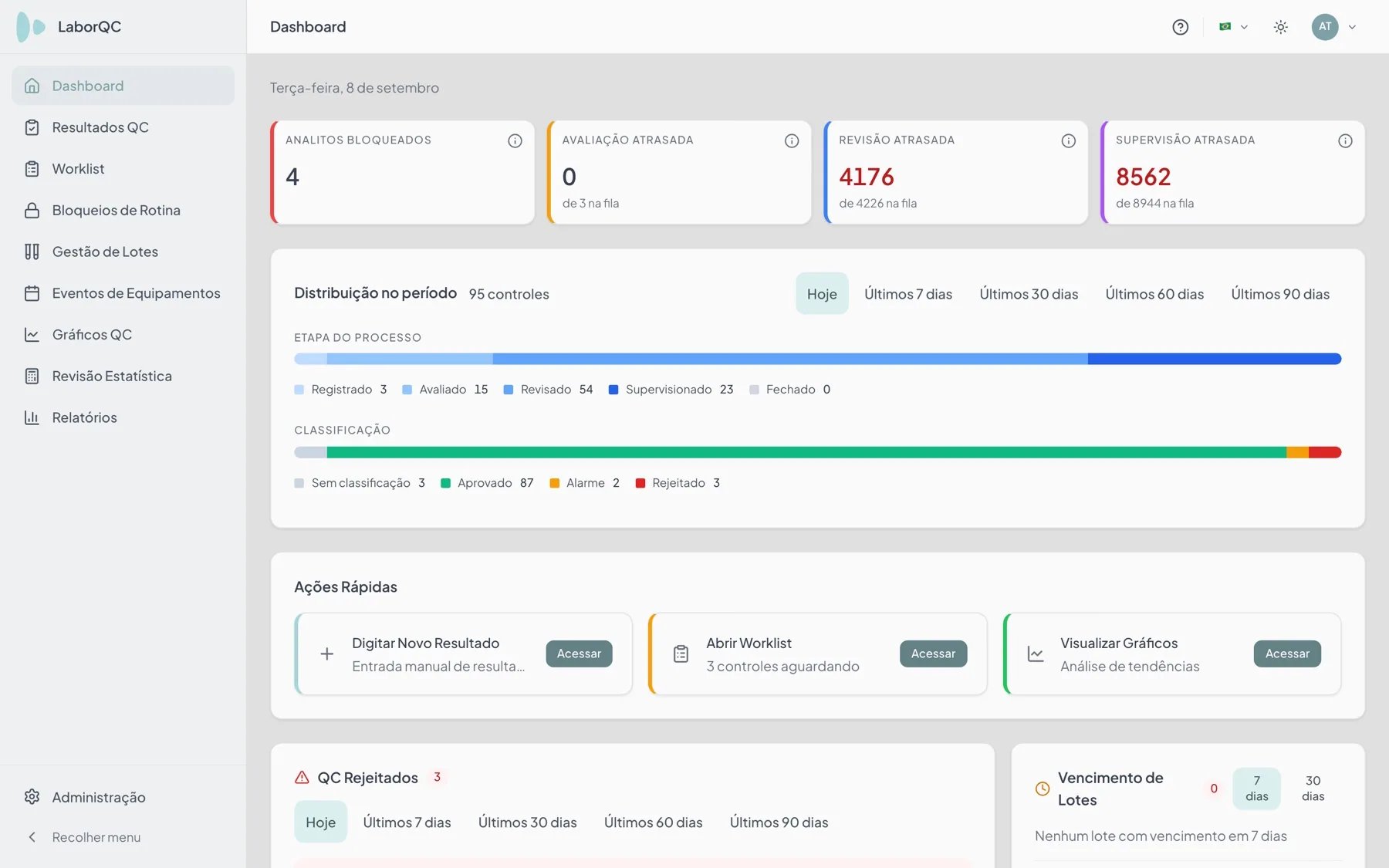Select Últimos 90 dias in Distribuição
The height and width of the screenshot is (868, 1389).
coord(1280,294)
